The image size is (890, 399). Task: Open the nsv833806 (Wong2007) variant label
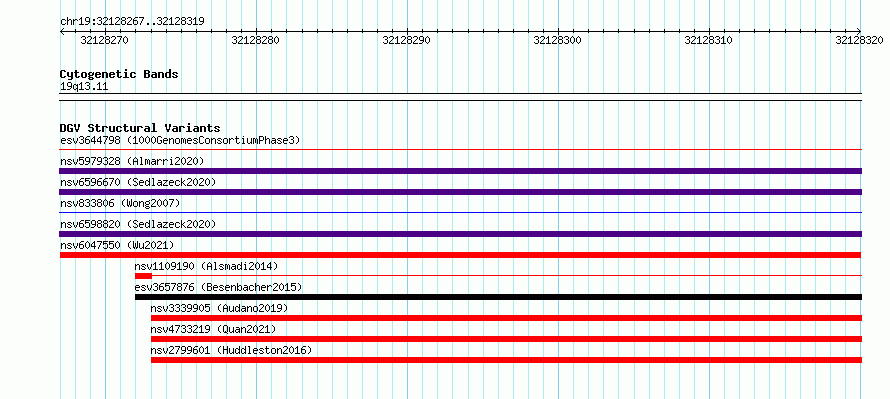tap(120, 203)
